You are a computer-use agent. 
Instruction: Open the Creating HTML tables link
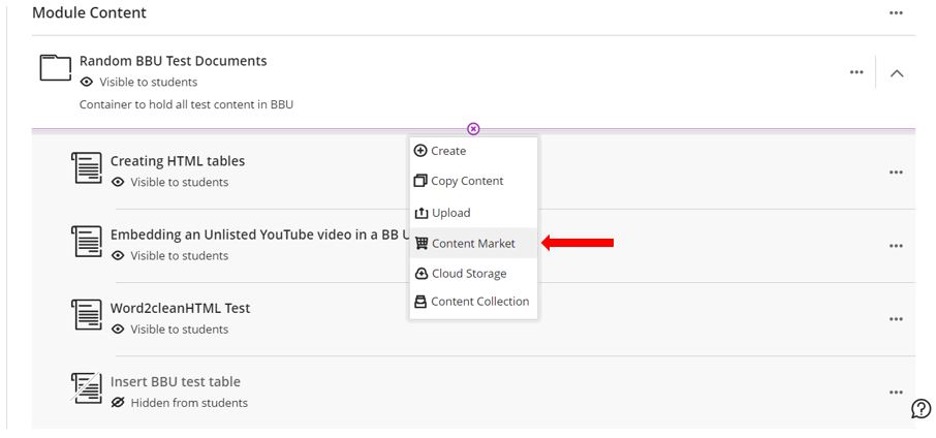[177, 161]
